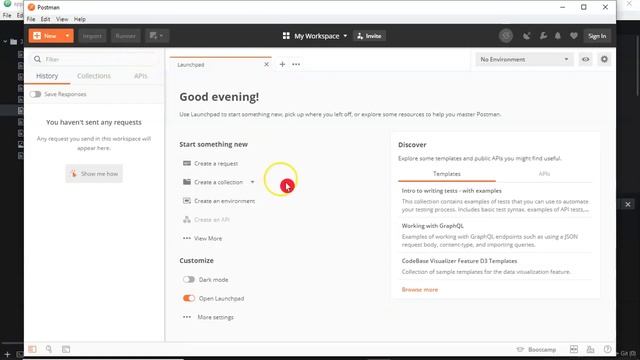Open the Runner button
This screenshot has width=640, height=360.
[x=126, y=36]
